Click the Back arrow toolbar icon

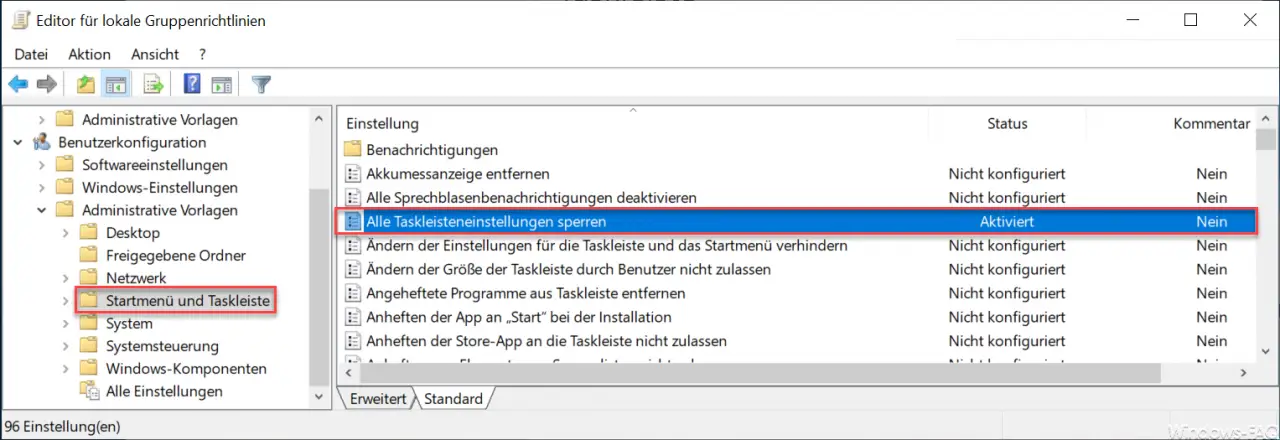pos(18,84)
